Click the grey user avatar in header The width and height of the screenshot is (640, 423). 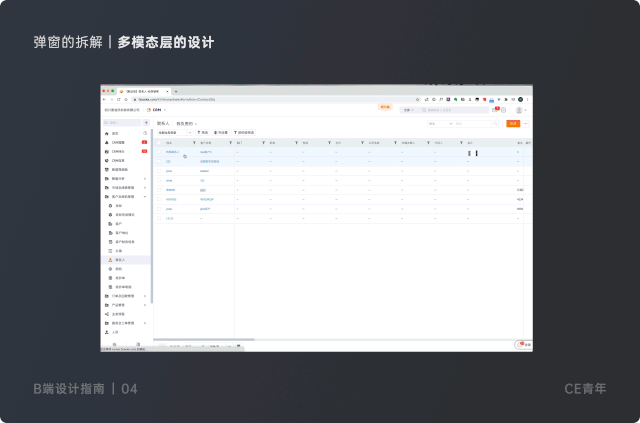[x=519, y=110]
